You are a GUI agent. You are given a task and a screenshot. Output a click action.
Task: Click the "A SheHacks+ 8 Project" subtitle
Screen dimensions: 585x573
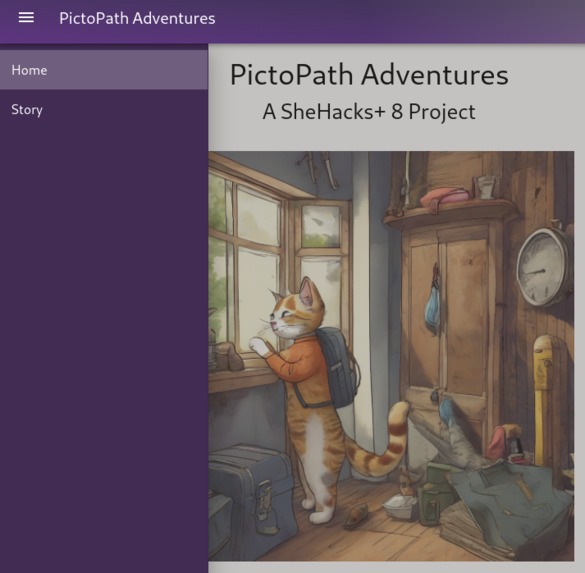(369, 112)
